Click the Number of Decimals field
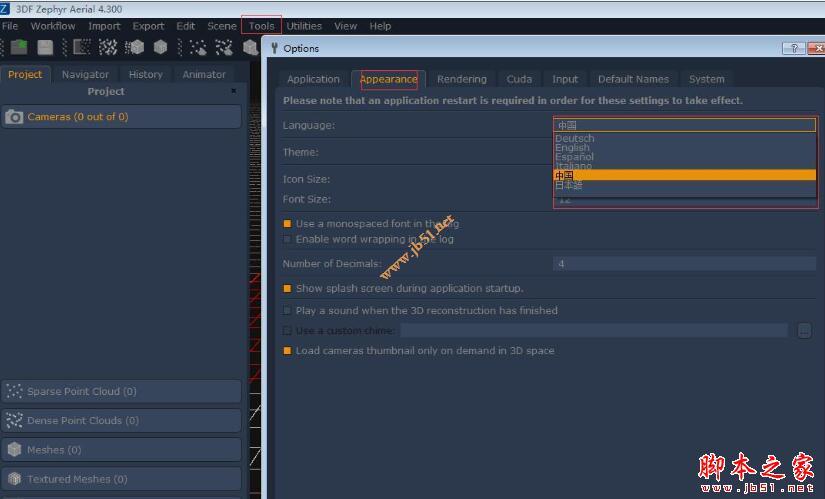This screenshot has height=499, width=825. point(685,263)
